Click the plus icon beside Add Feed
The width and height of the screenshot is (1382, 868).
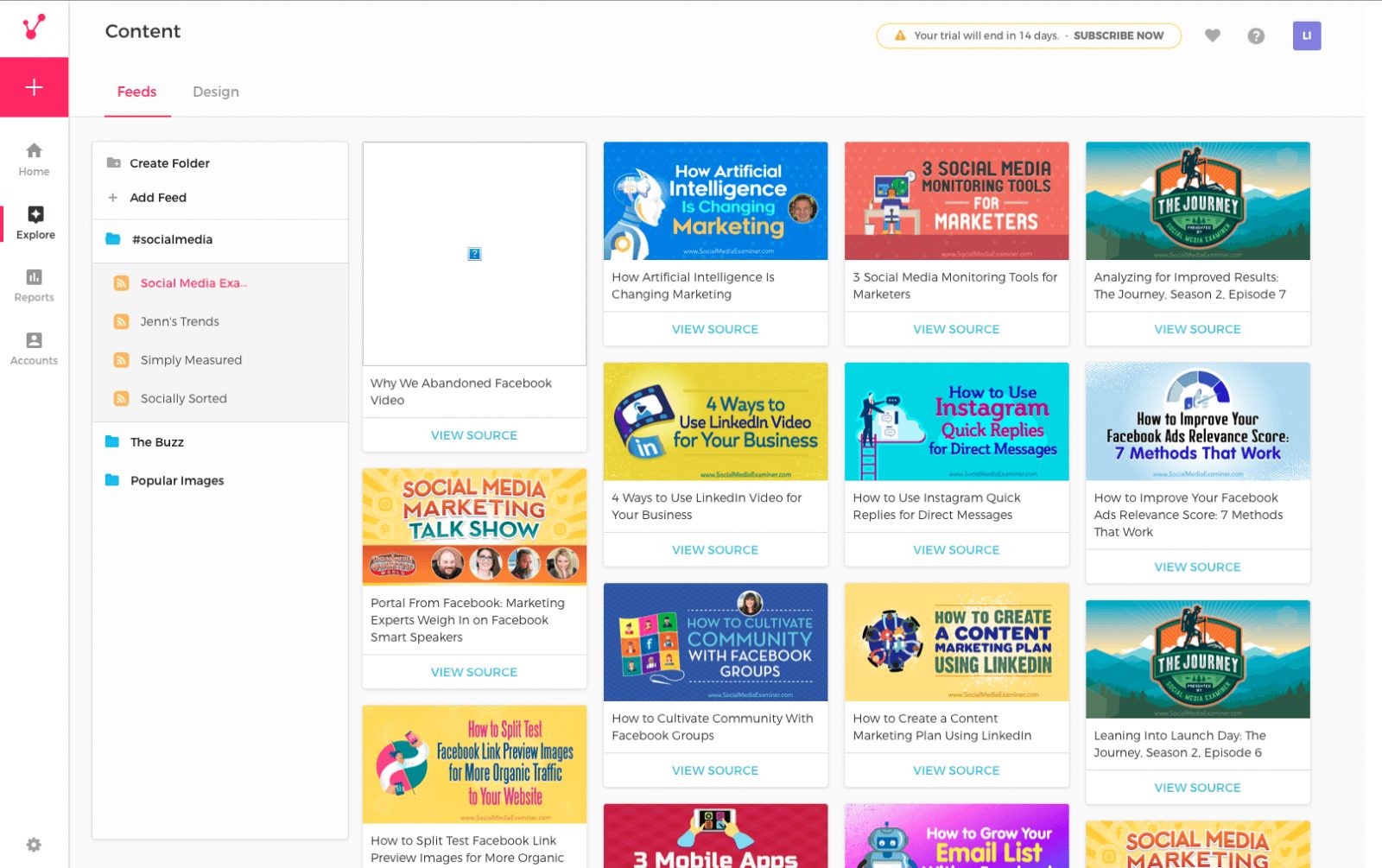pyautogui.click(x=113, y=198)
